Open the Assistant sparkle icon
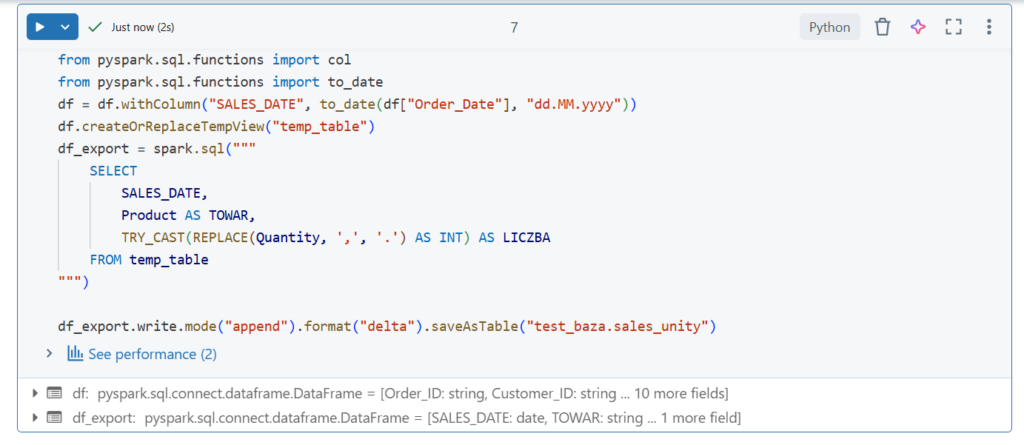The width and height of the screenshot is (1024, 445). 918,27
